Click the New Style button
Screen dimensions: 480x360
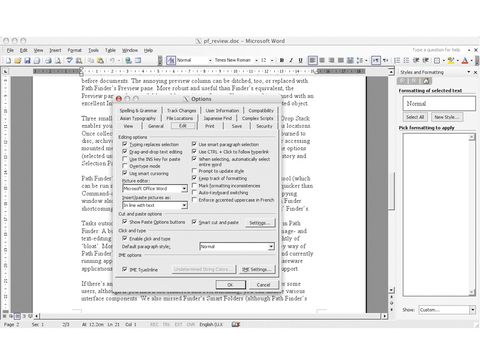pos(447,117)
